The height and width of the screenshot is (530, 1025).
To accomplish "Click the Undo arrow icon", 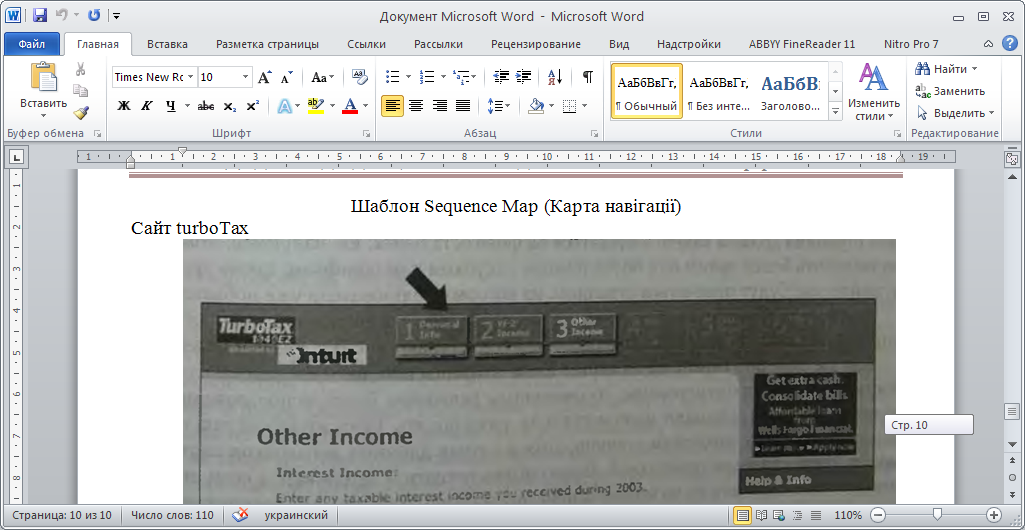I will pos(61,15).
